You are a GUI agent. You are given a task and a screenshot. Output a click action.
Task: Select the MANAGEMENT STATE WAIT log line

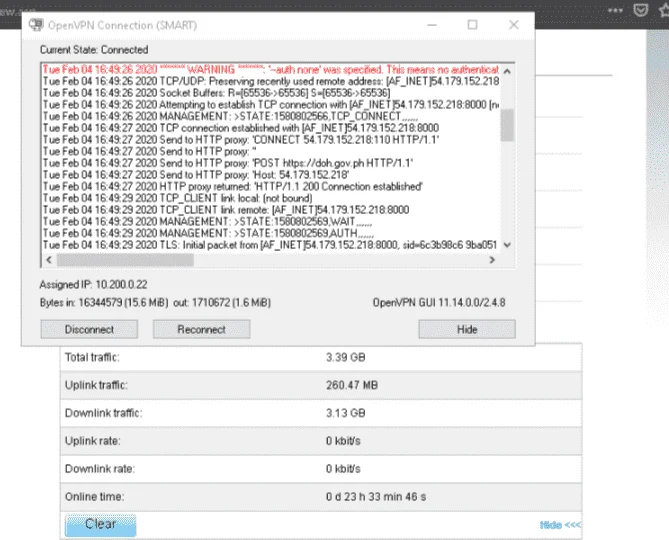pos(207,222)
